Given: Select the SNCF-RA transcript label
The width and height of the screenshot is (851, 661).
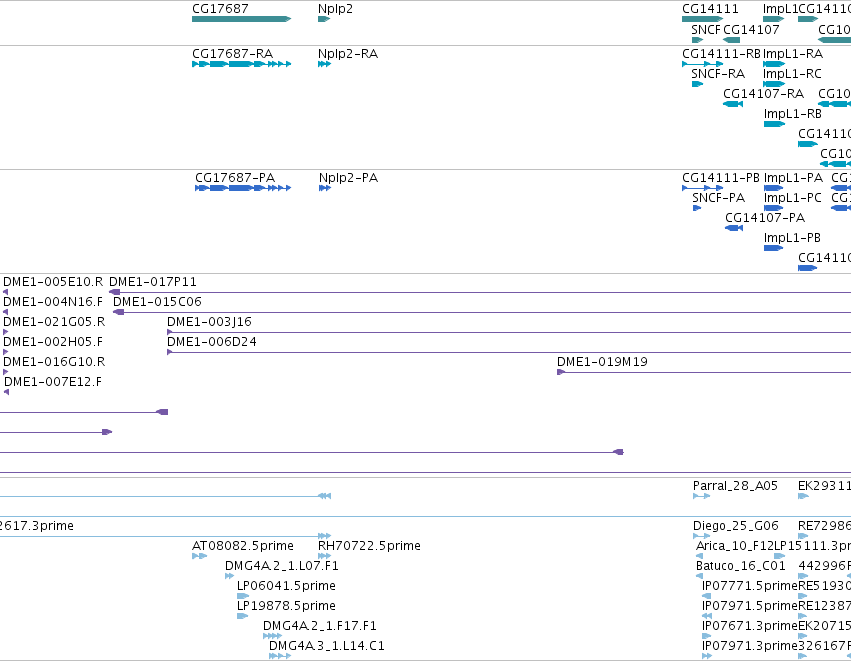Looking at the screenshot, I should [x=718, y=74].
